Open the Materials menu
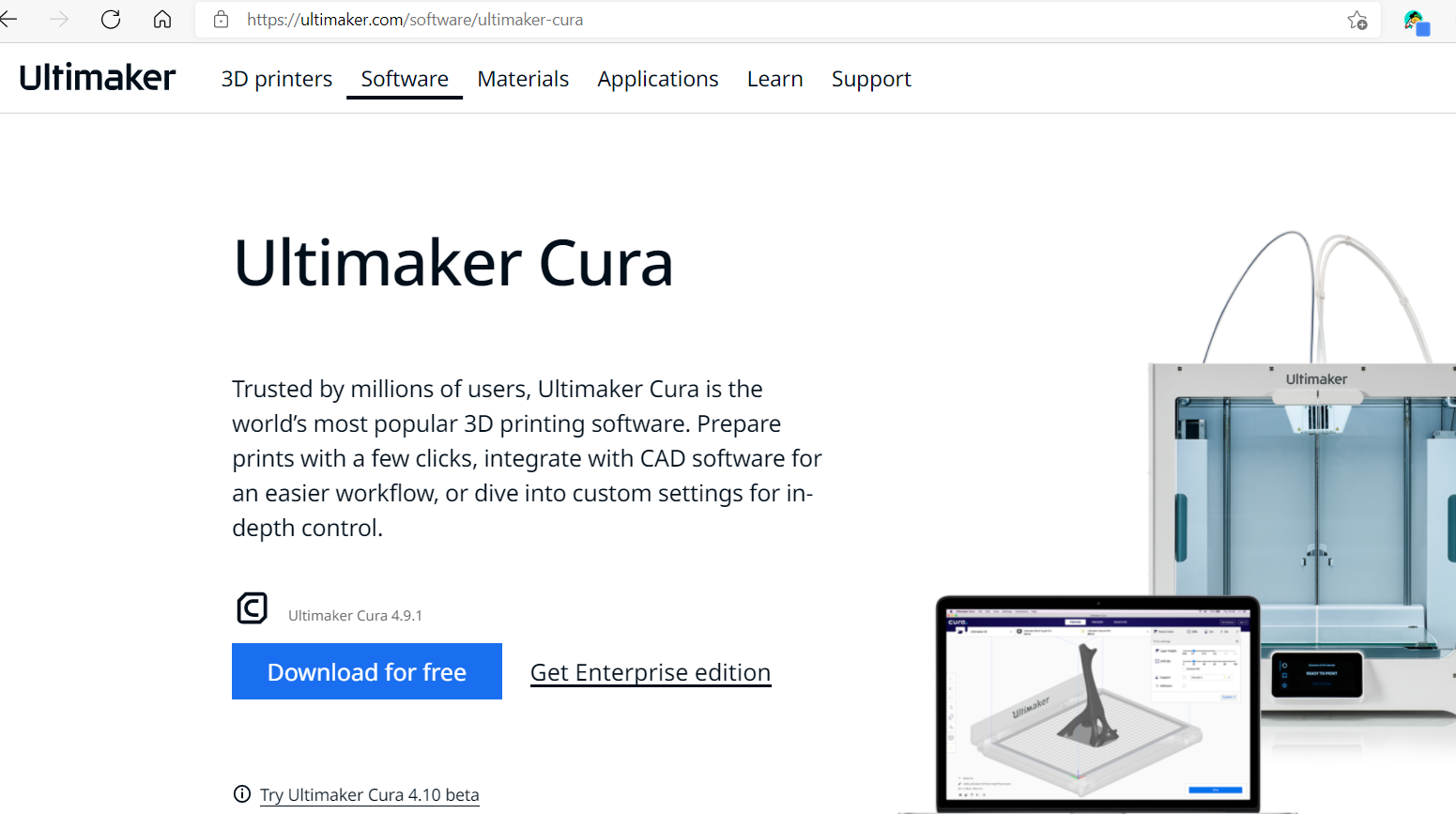This screenshot has height=814, width=1456. (x=523, y=79)
